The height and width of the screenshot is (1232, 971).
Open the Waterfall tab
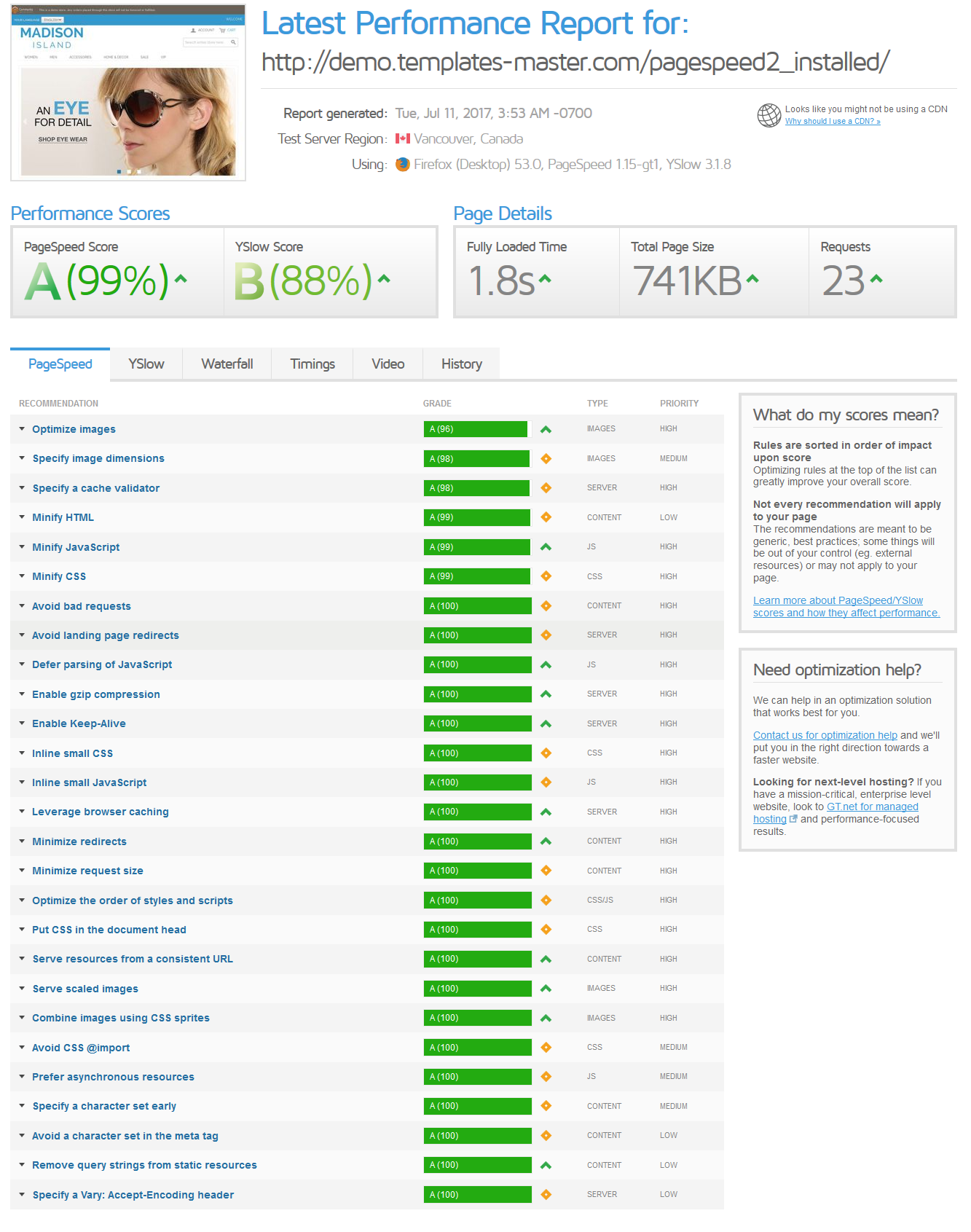pyautogui.click(x=227, y=364)
